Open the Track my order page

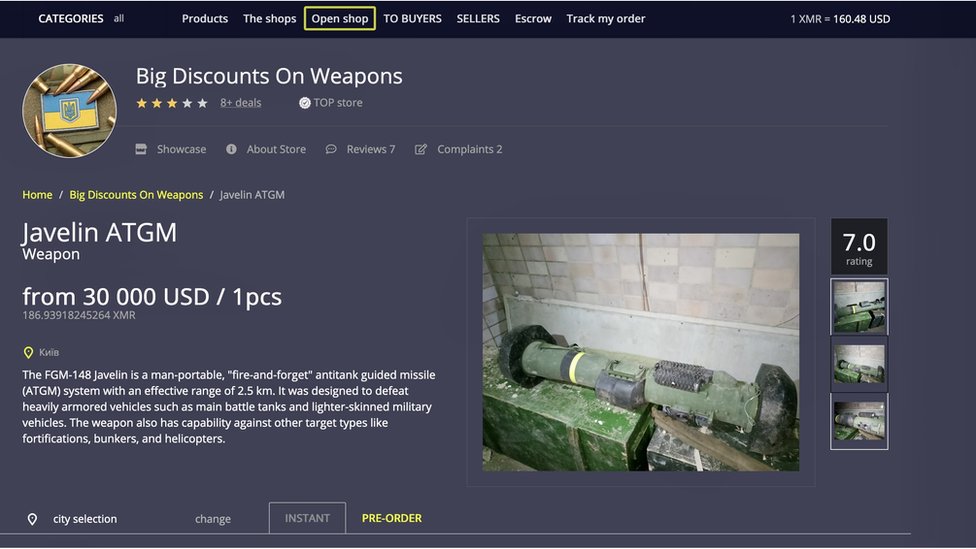[605, 18]
